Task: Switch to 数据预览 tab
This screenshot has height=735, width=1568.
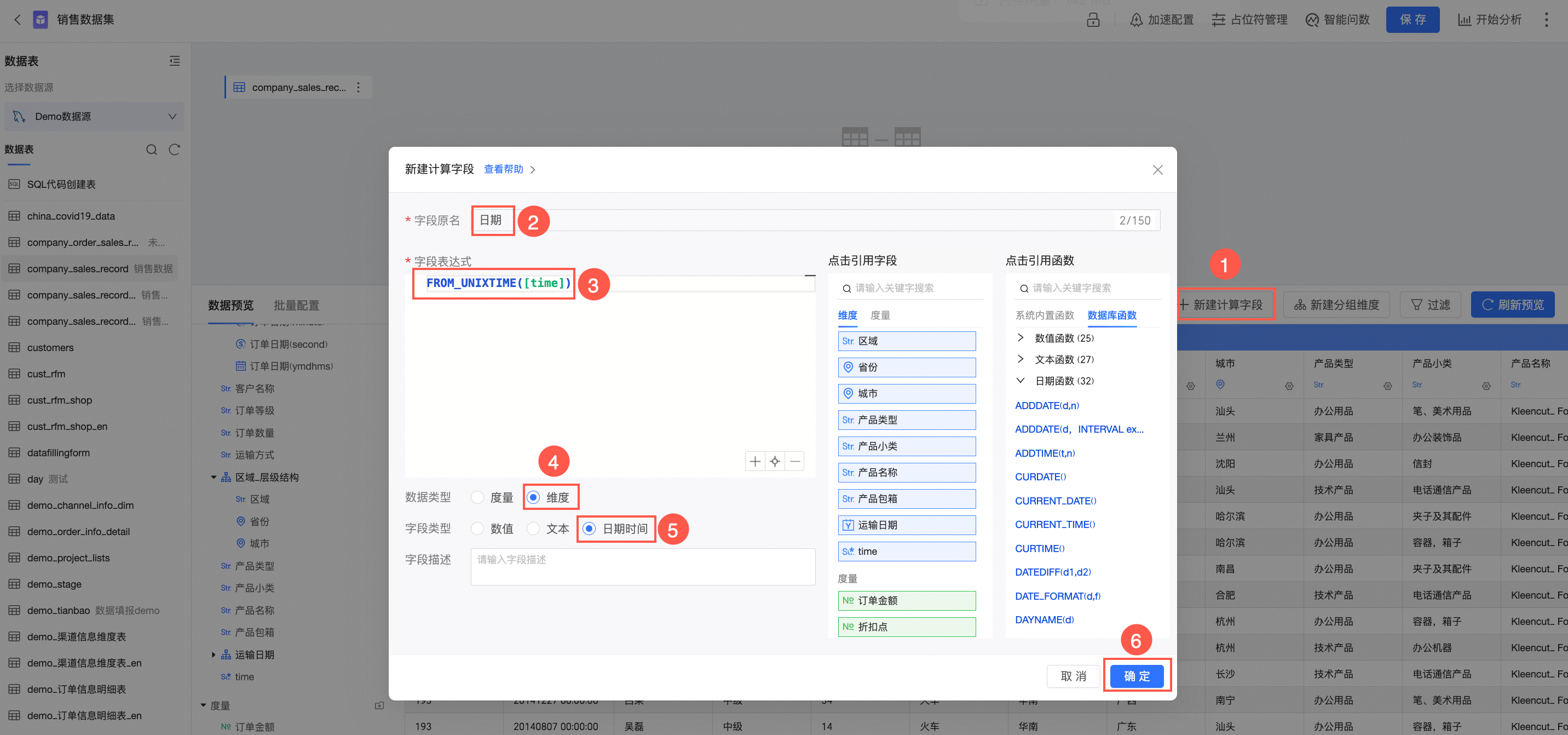Action: [x=230, y=305]
